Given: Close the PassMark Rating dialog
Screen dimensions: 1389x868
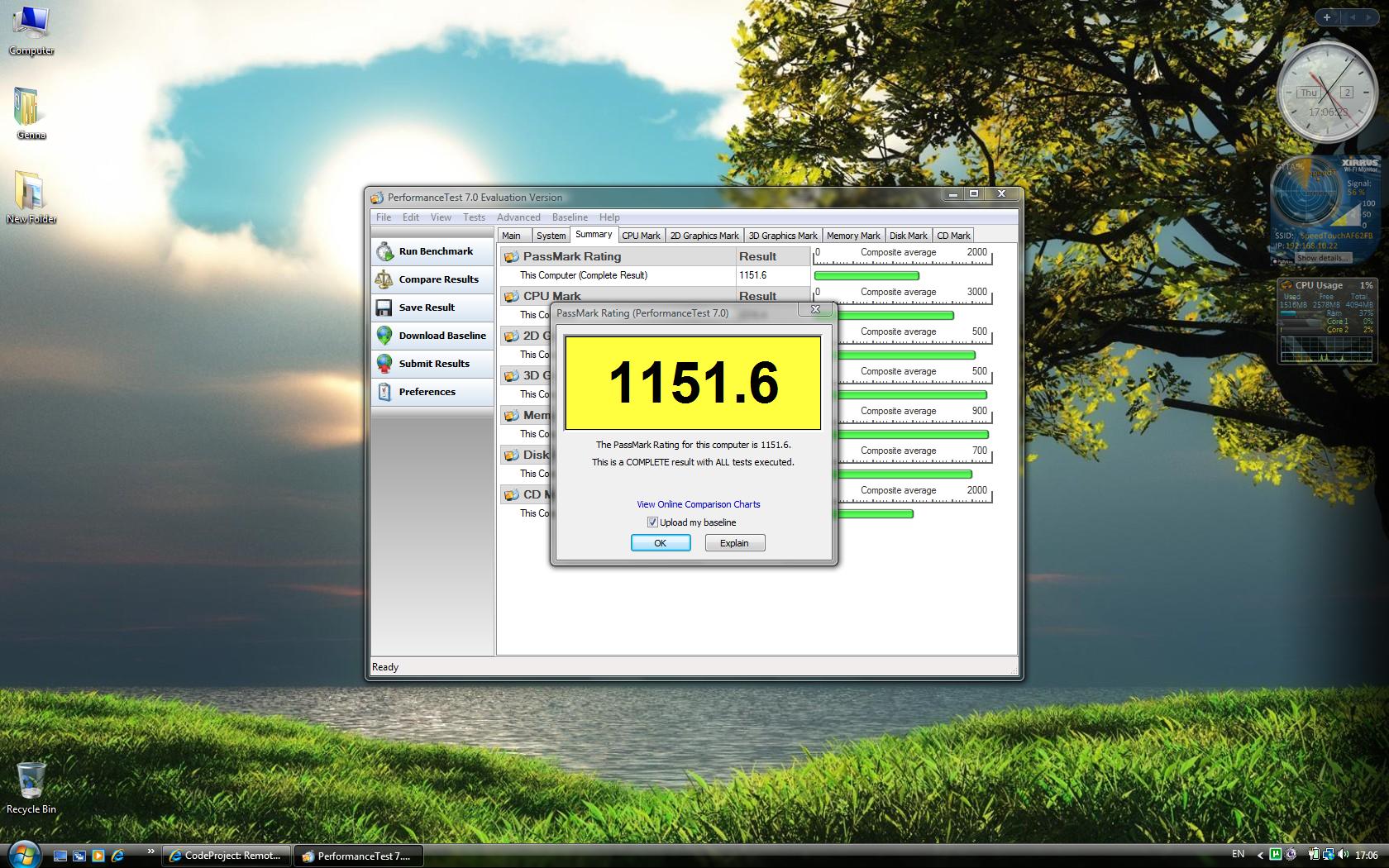Looking at the screenshot, I should click(x=815, y=309).
